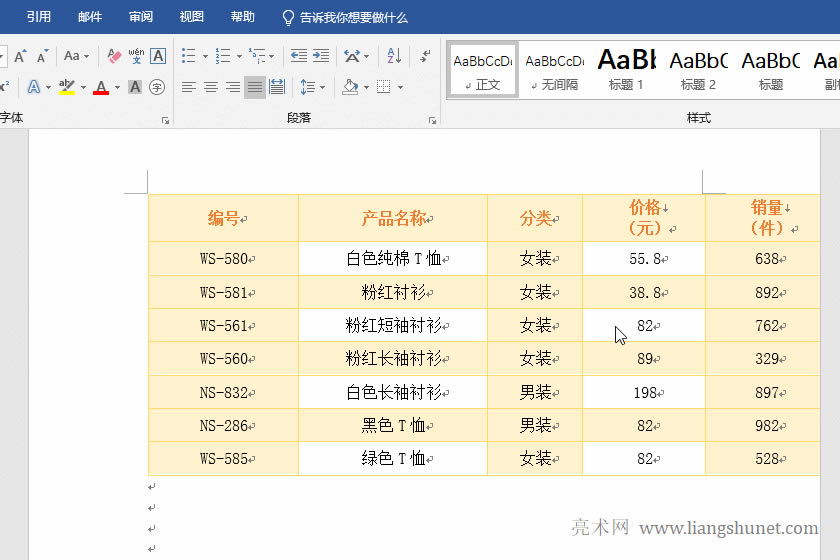This screenshot has height=560, width=840.
Task: Click the clear formatting eraser icon
Action: 113,56
